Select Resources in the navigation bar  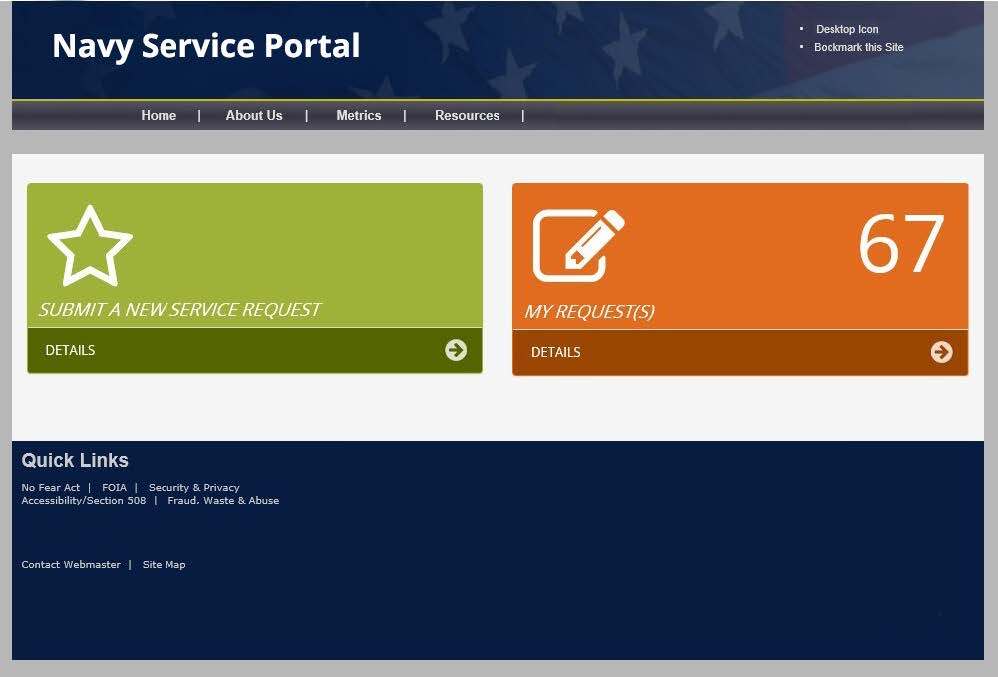point(467,116)
